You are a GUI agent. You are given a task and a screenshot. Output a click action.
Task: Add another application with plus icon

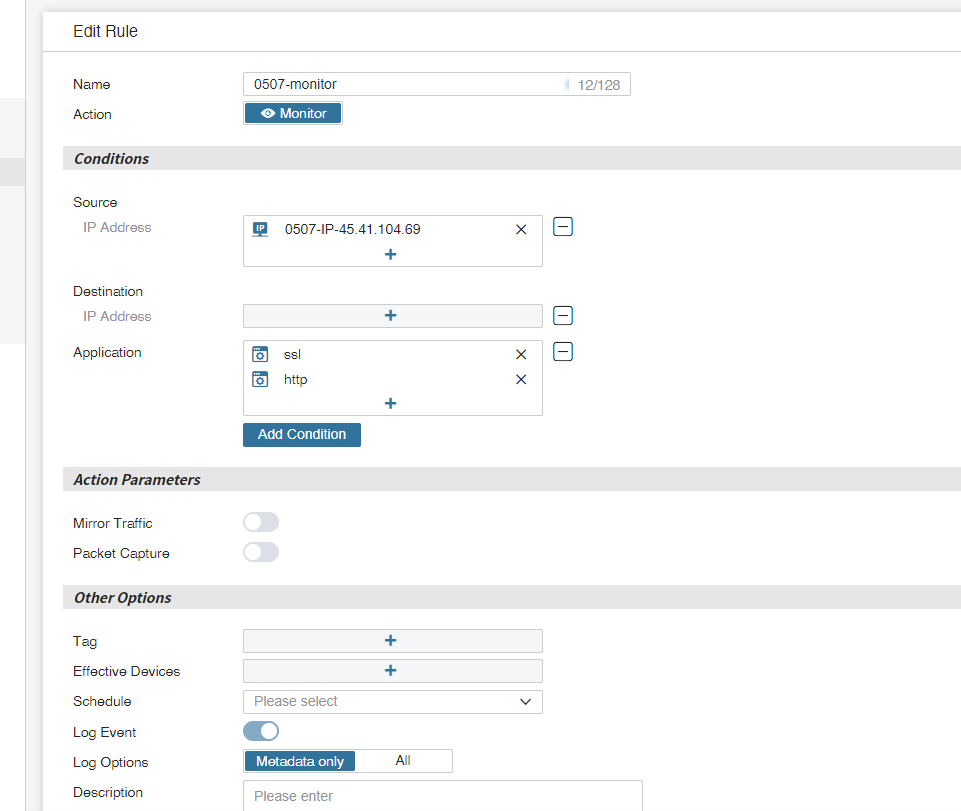(x=391, y=403)
